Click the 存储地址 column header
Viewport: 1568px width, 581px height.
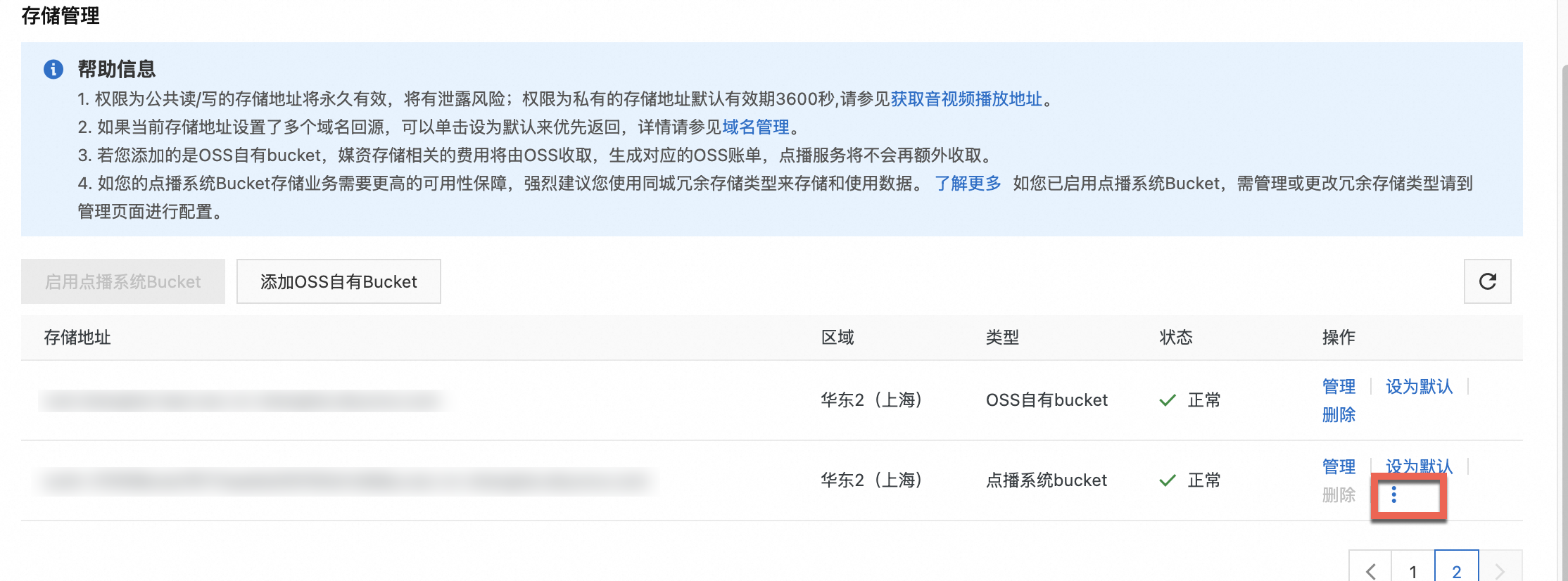pos(77,338)
